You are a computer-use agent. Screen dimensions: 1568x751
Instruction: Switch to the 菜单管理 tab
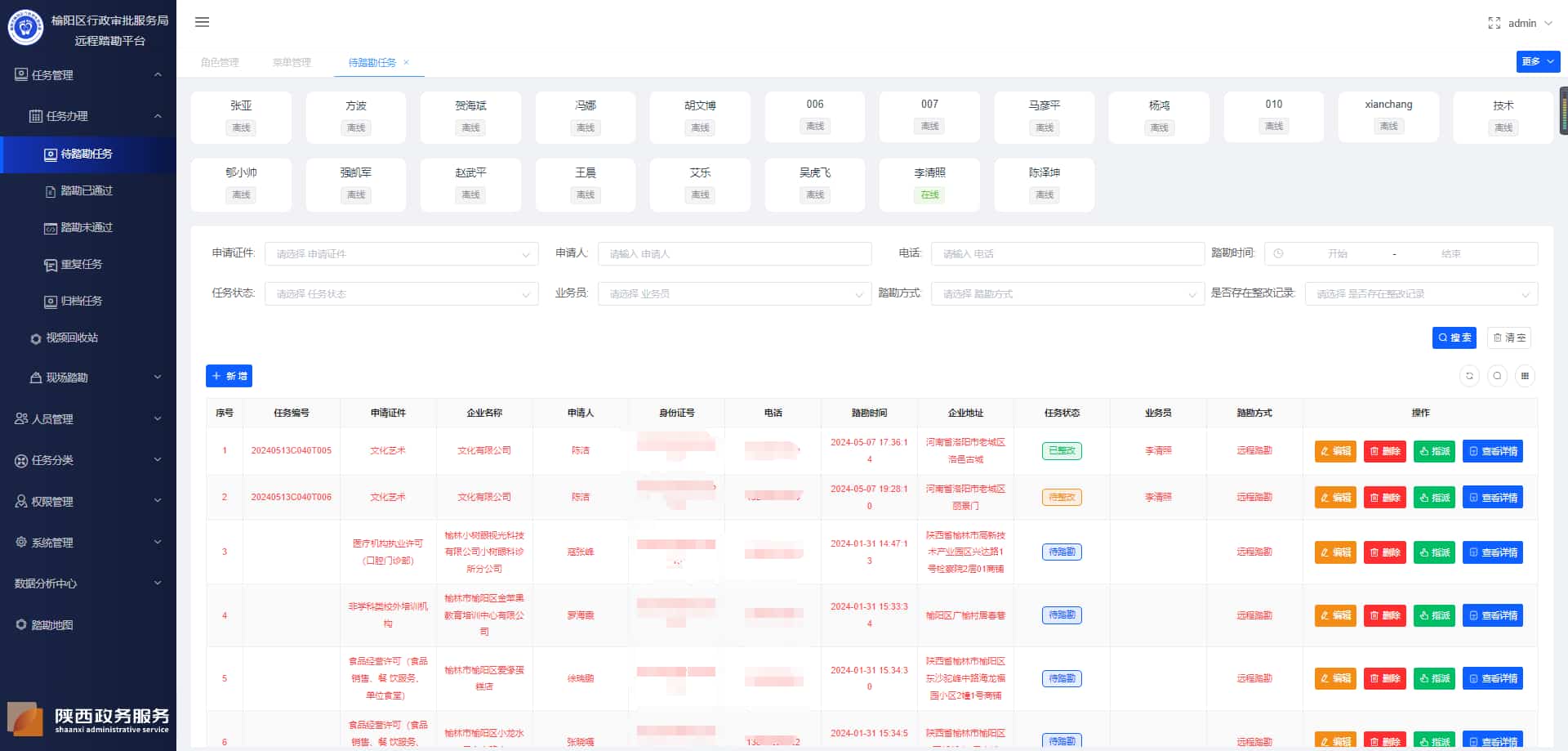point(292,62)
